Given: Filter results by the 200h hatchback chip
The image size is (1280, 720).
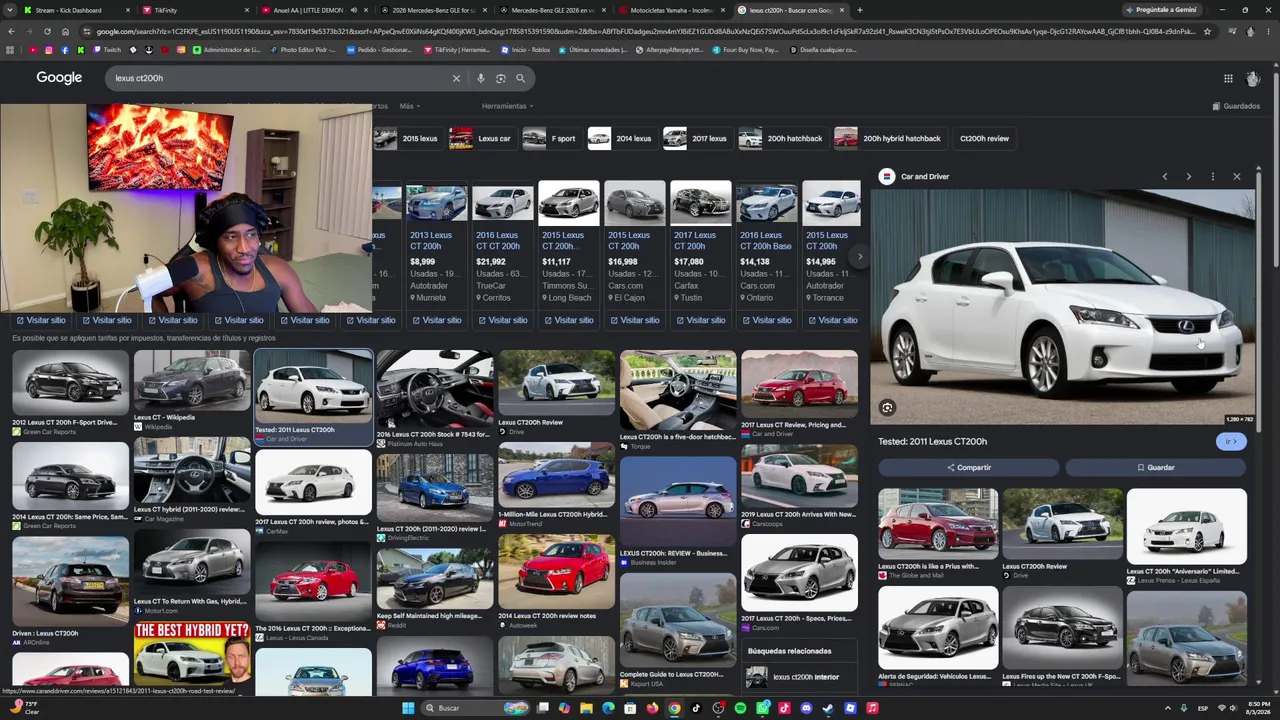Looking at the screenshot, I should [781, 139].
